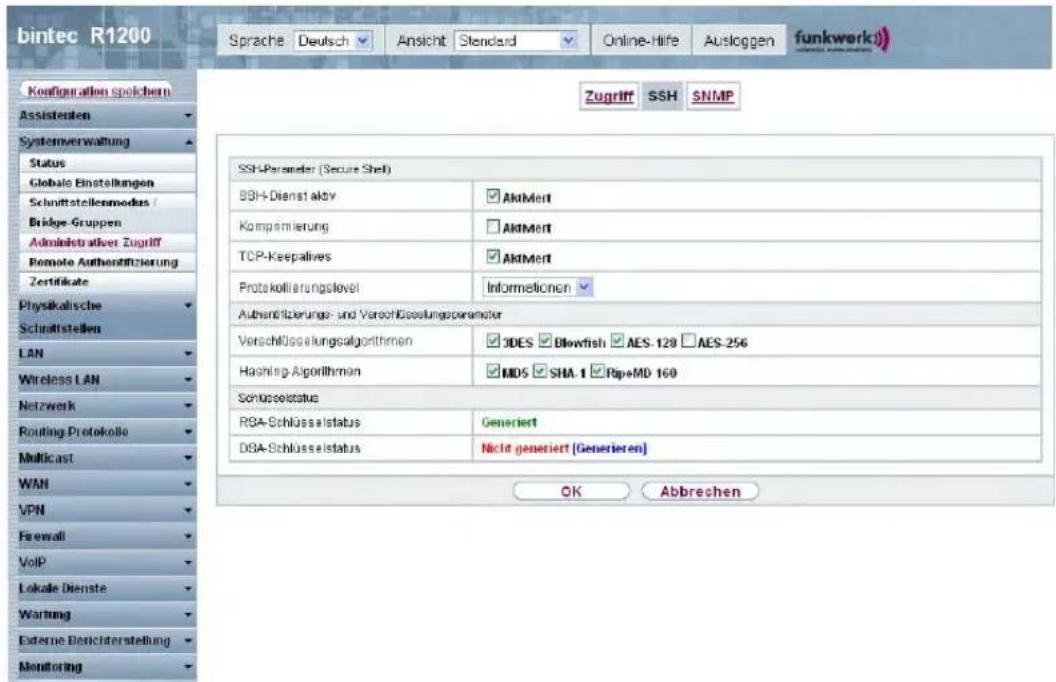Expand the Wireless LAN menu
The width and height of the screenshot is (1056, 682).
(x=106, y=380)
